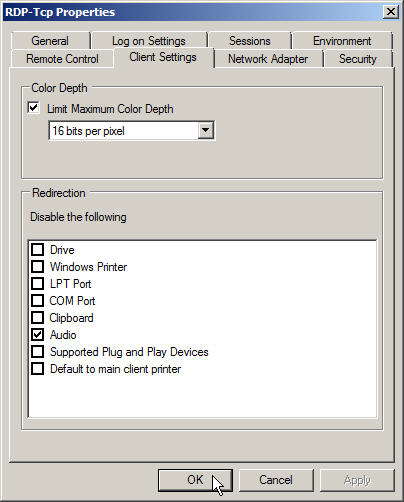Confirm changes with the OK button
The width and height of the screenshot is (404, 502).
pos(195,480)
